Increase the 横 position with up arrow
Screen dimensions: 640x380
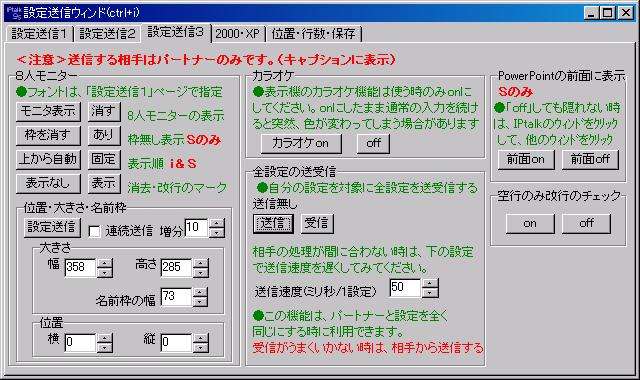click(105, 338)
